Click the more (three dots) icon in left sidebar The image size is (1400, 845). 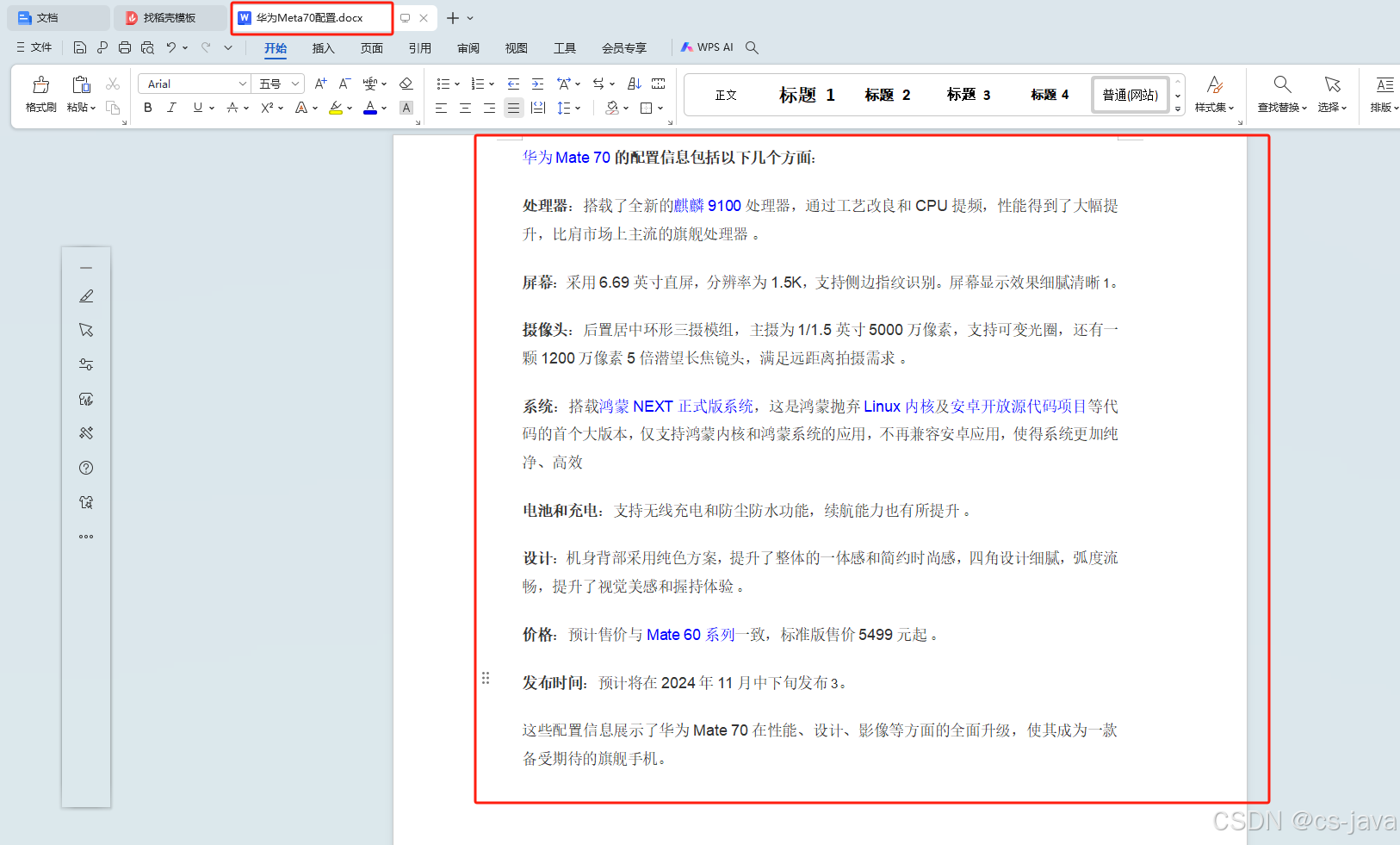[86, 537]
